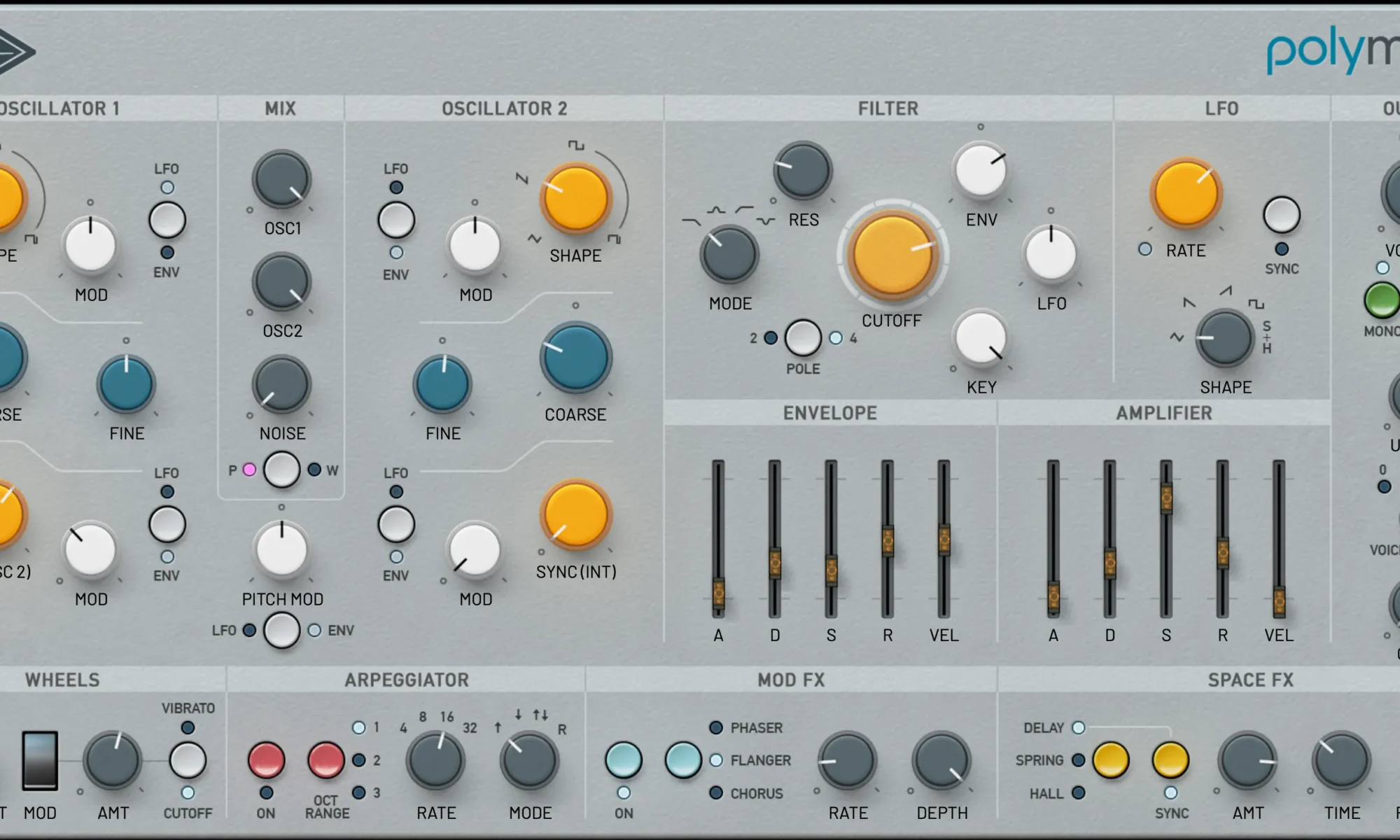The image size is (1400, 840).
Task: Click the amplifier Attack slider handle
Action: coord(1053,597)
